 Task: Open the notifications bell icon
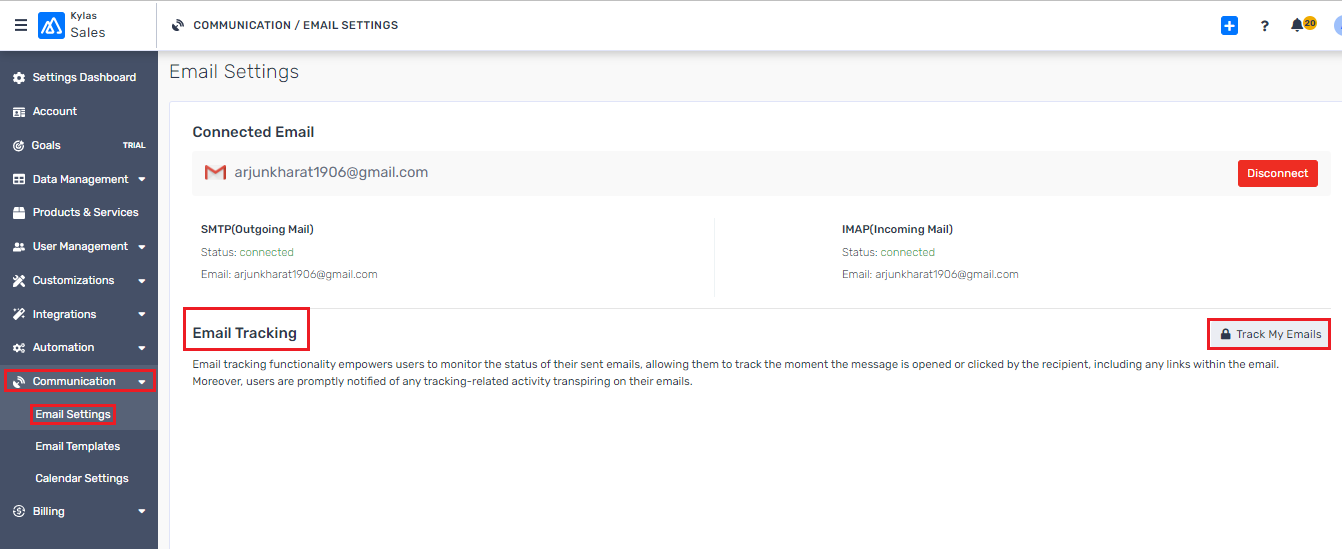tap(1297, 25)
